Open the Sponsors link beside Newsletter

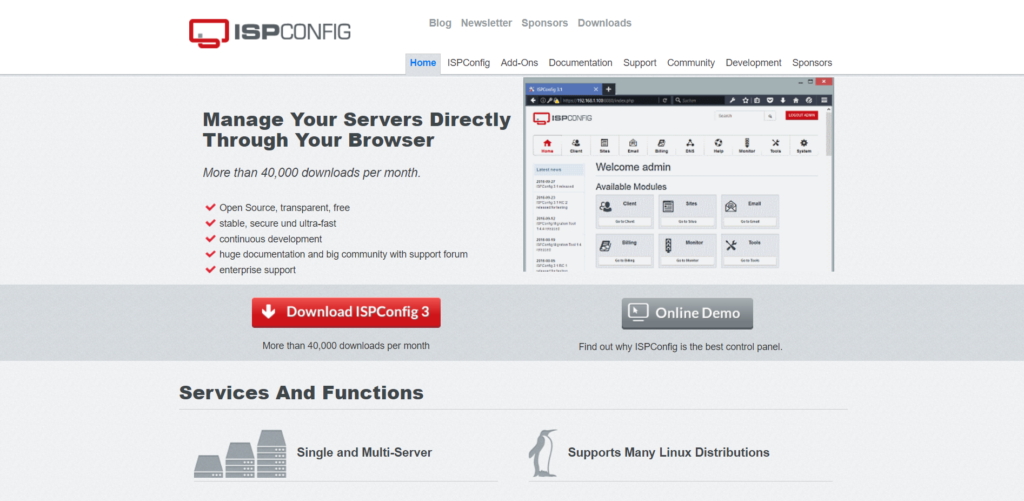click(x=545, y=23)
